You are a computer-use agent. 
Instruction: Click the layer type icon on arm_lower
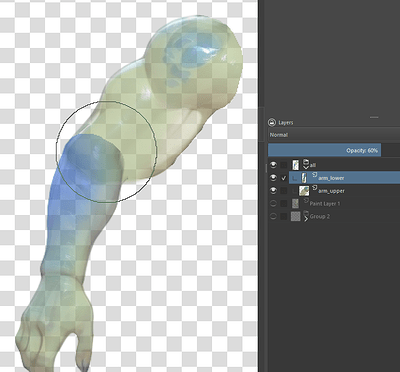[314, 174]
